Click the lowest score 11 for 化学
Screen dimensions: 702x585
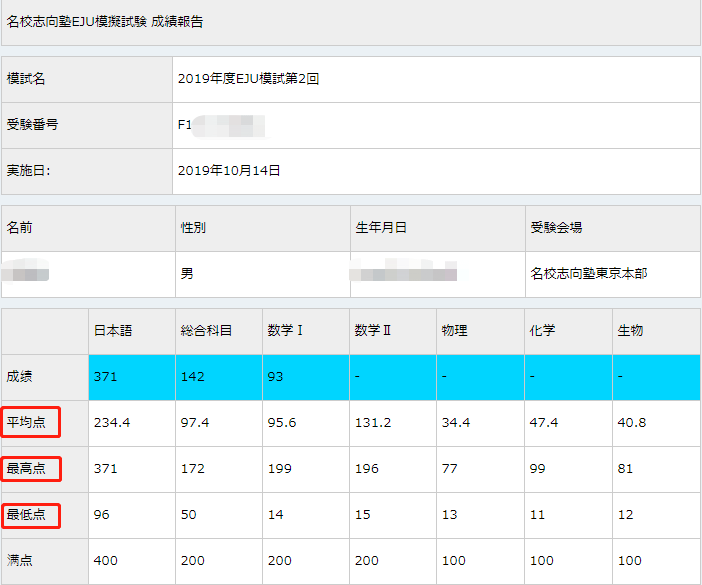click(x=537, y=515)
